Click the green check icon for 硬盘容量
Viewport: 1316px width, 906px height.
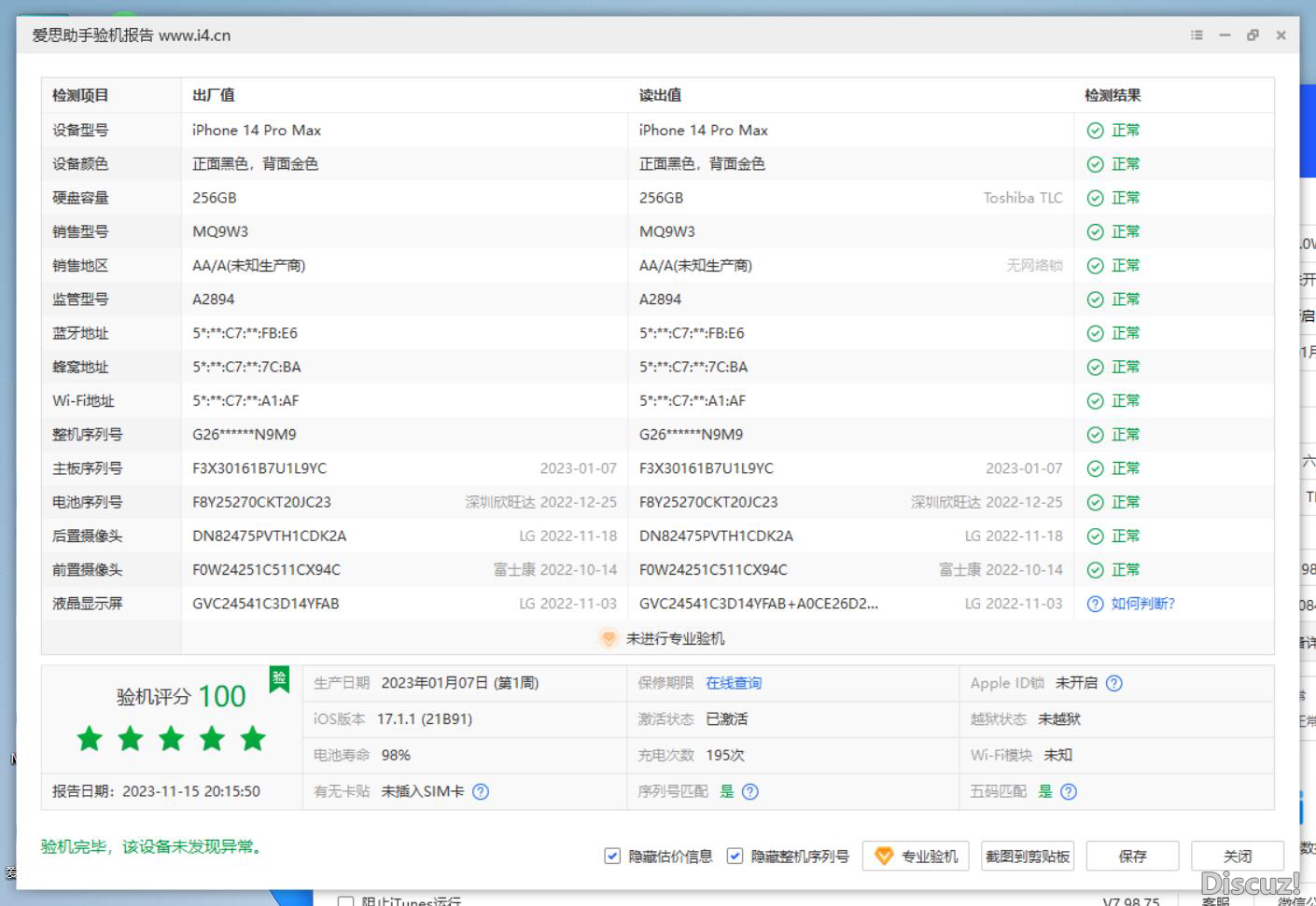tap(1096, 198)
